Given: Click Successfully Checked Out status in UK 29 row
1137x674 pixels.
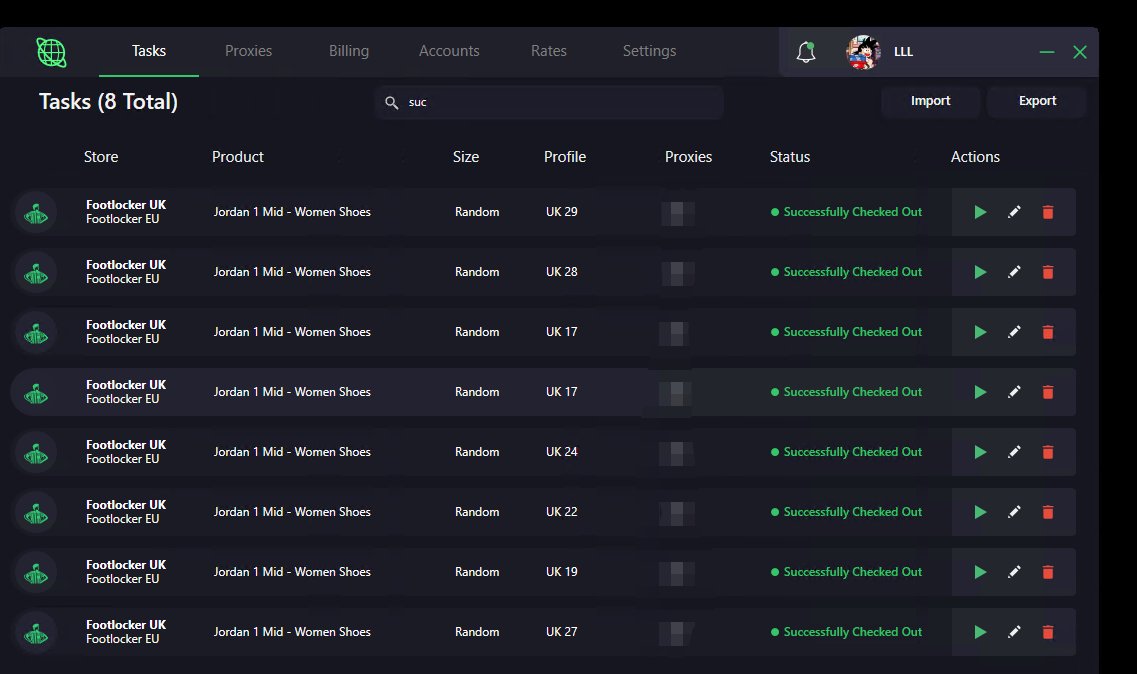Looking at the screenshot, I should [x=846, y=212].
